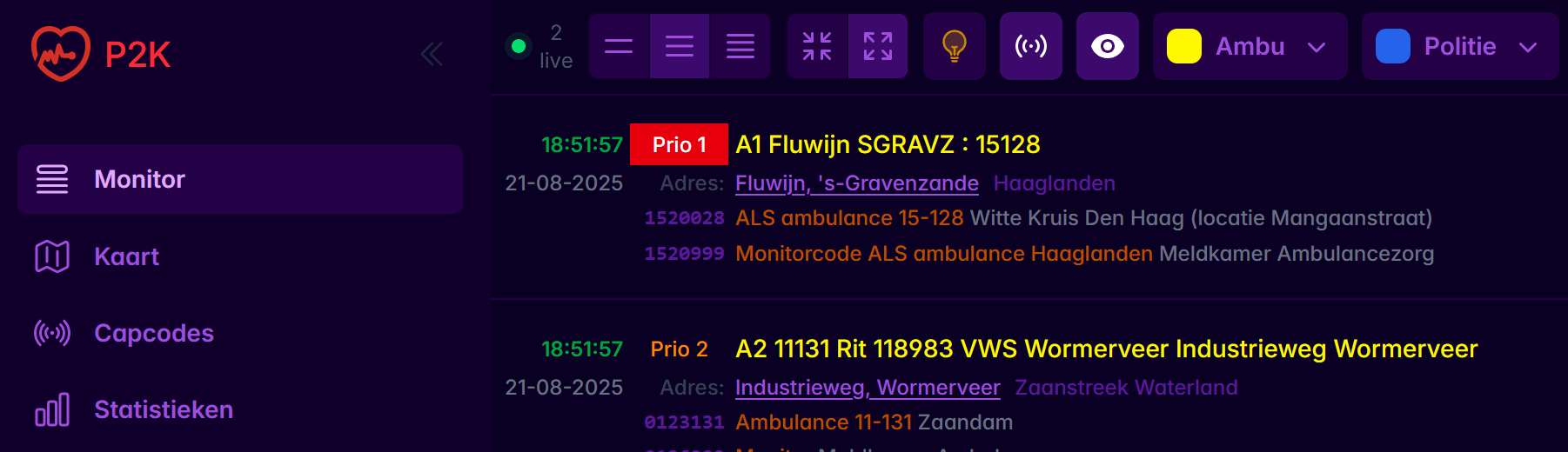Toggle the capcode broadcast signal button
The height and width of the screenshot is (452, 1568).
tap(1031, 46)
